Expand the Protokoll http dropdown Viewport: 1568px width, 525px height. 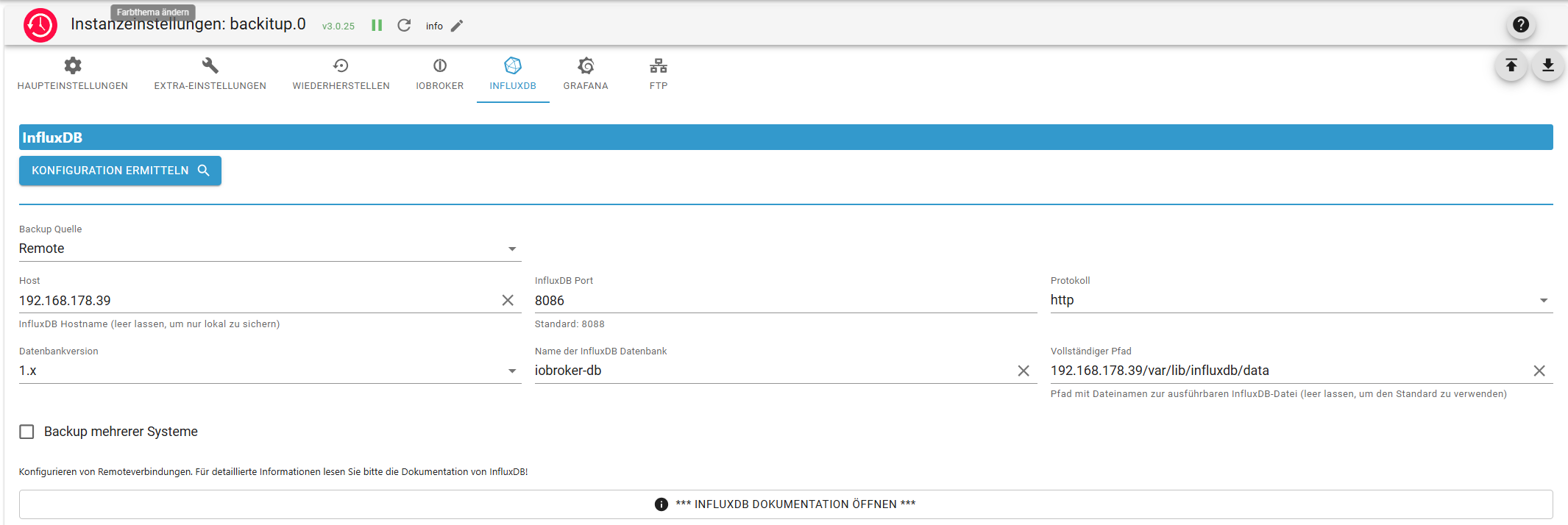tap(1302, 300)
